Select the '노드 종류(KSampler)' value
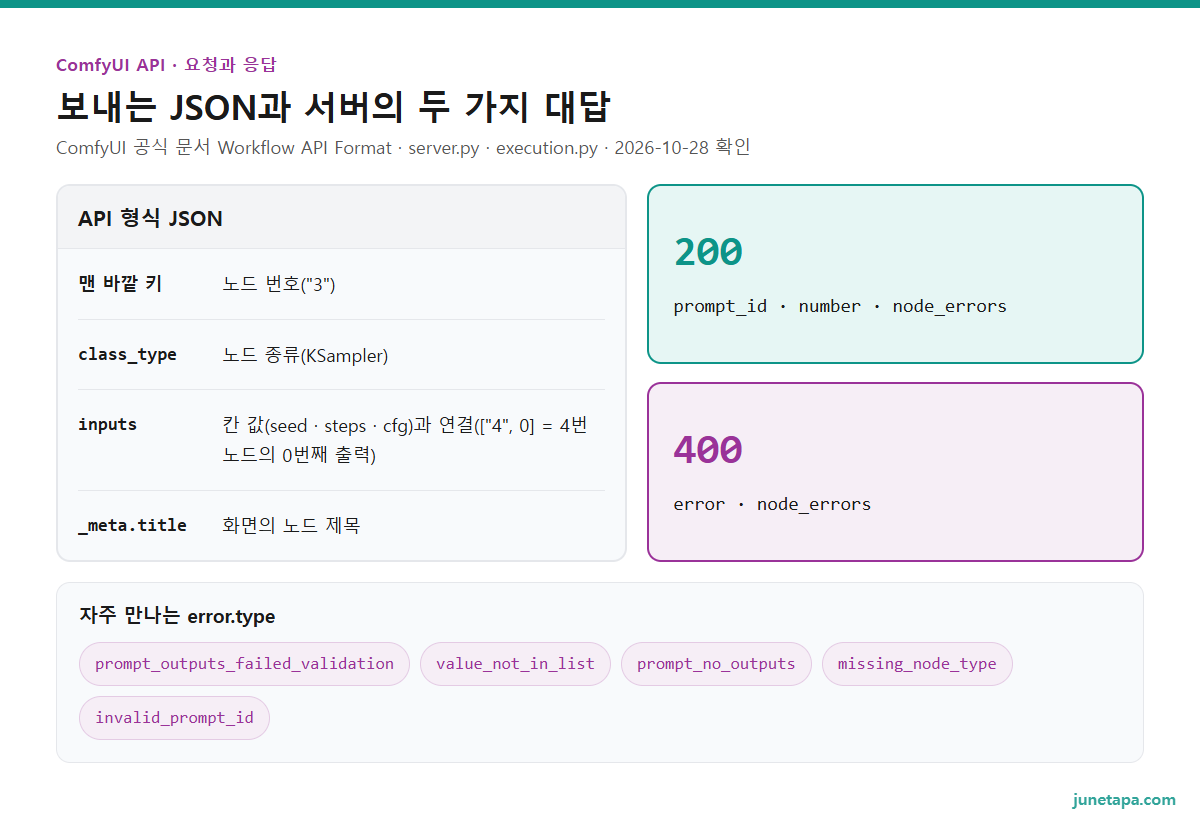The width and height of the screenshot is (1200, 828). tap(305, 355)
